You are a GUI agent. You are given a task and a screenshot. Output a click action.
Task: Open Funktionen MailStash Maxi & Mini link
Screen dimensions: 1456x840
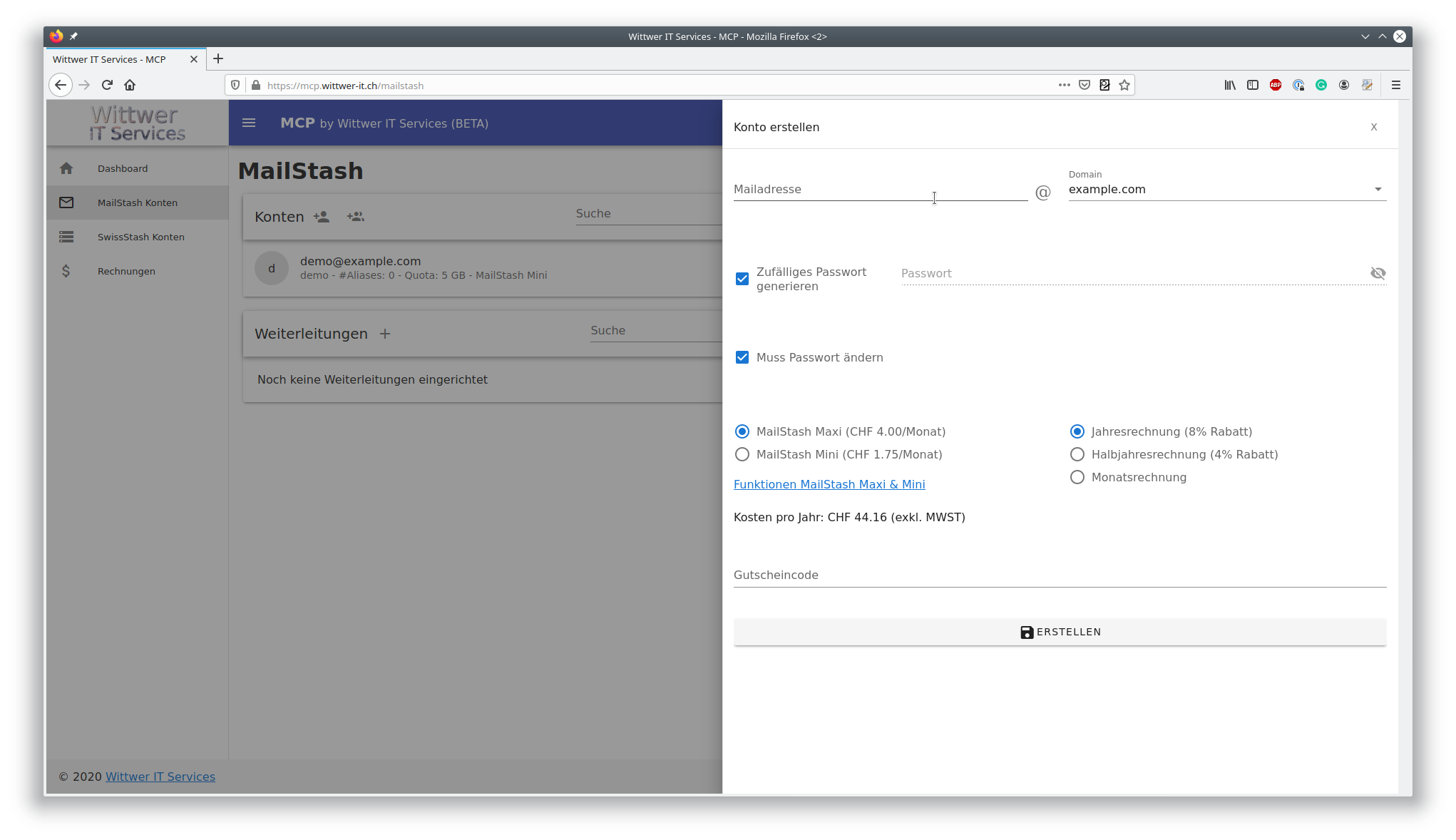829,484
